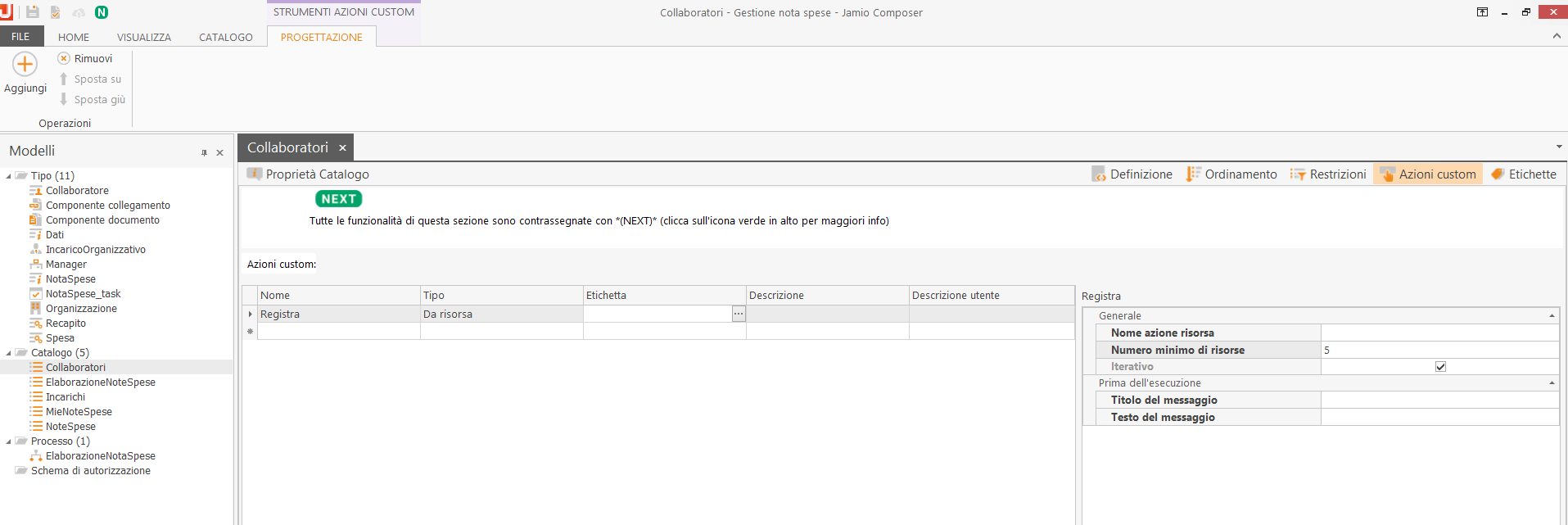Screen dimensions: 1568x525
Task: Select Recapito in tree
Action: (66, 324)
